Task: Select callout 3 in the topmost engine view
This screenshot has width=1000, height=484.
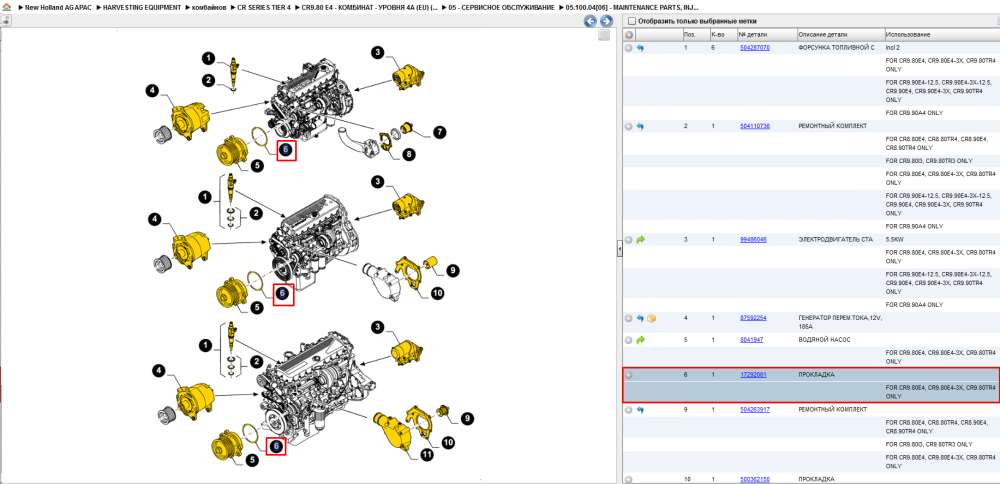Action: coord(378,53)
